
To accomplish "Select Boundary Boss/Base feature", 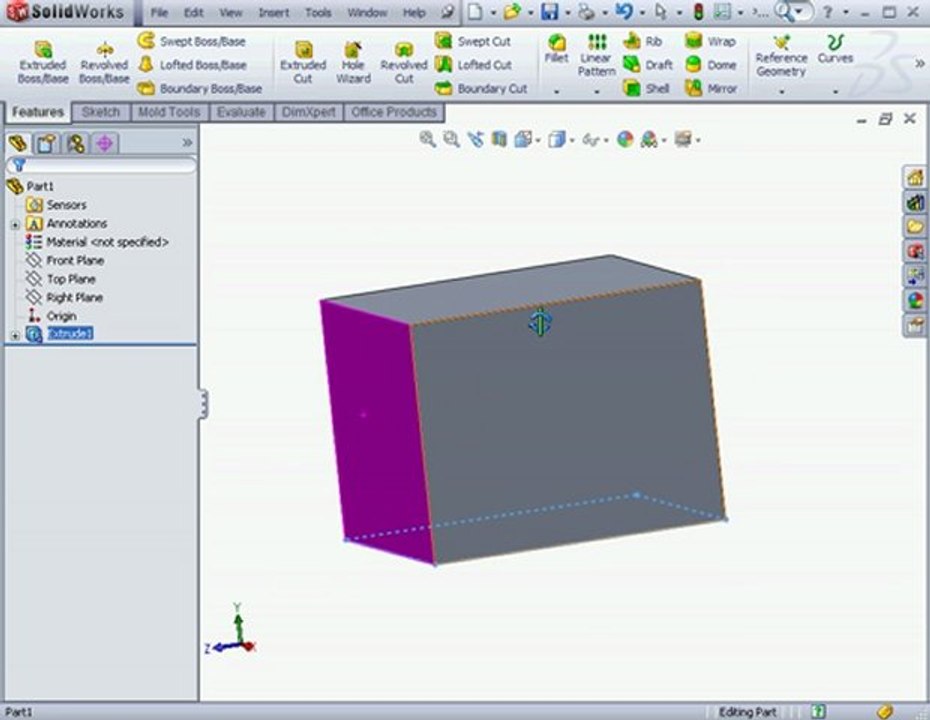I will pyautogui.click(x=200, y=88).
